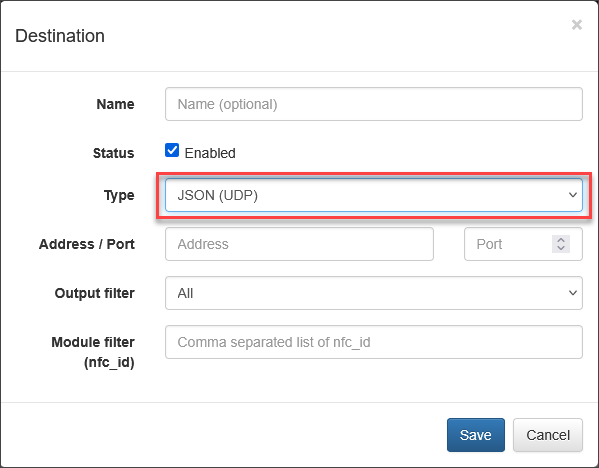Click the Output filter label
Viewport: 599px width, 468px height.
pos(94,293)
